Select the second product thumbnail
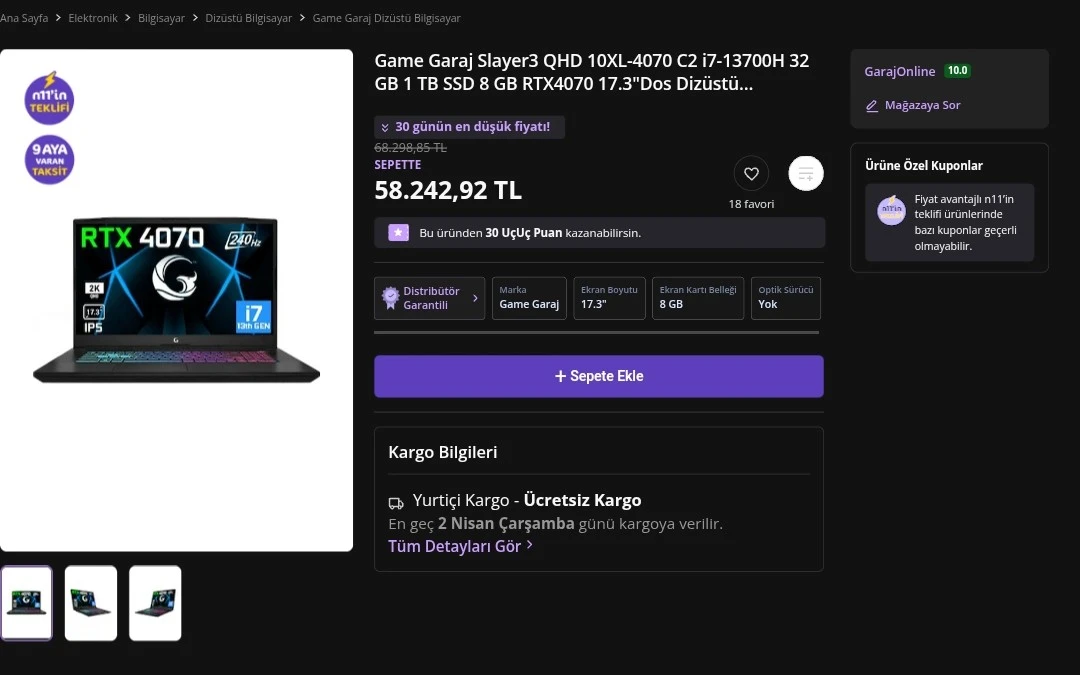The height and width of the screenshot is (675, 1080). coord(91,603)
